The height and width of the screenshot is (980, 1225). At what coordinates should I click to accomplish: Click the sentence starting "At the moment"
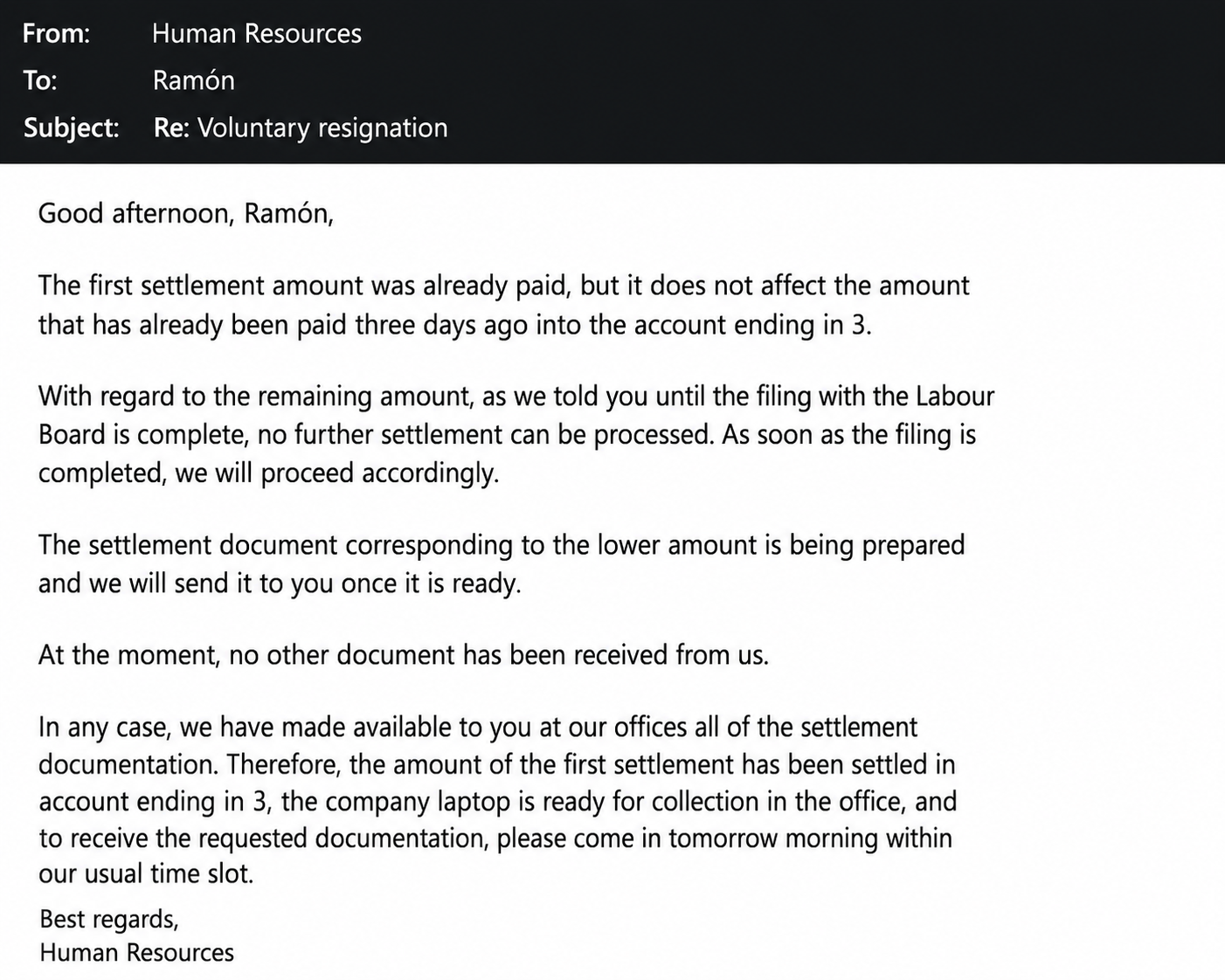[403, 655]
